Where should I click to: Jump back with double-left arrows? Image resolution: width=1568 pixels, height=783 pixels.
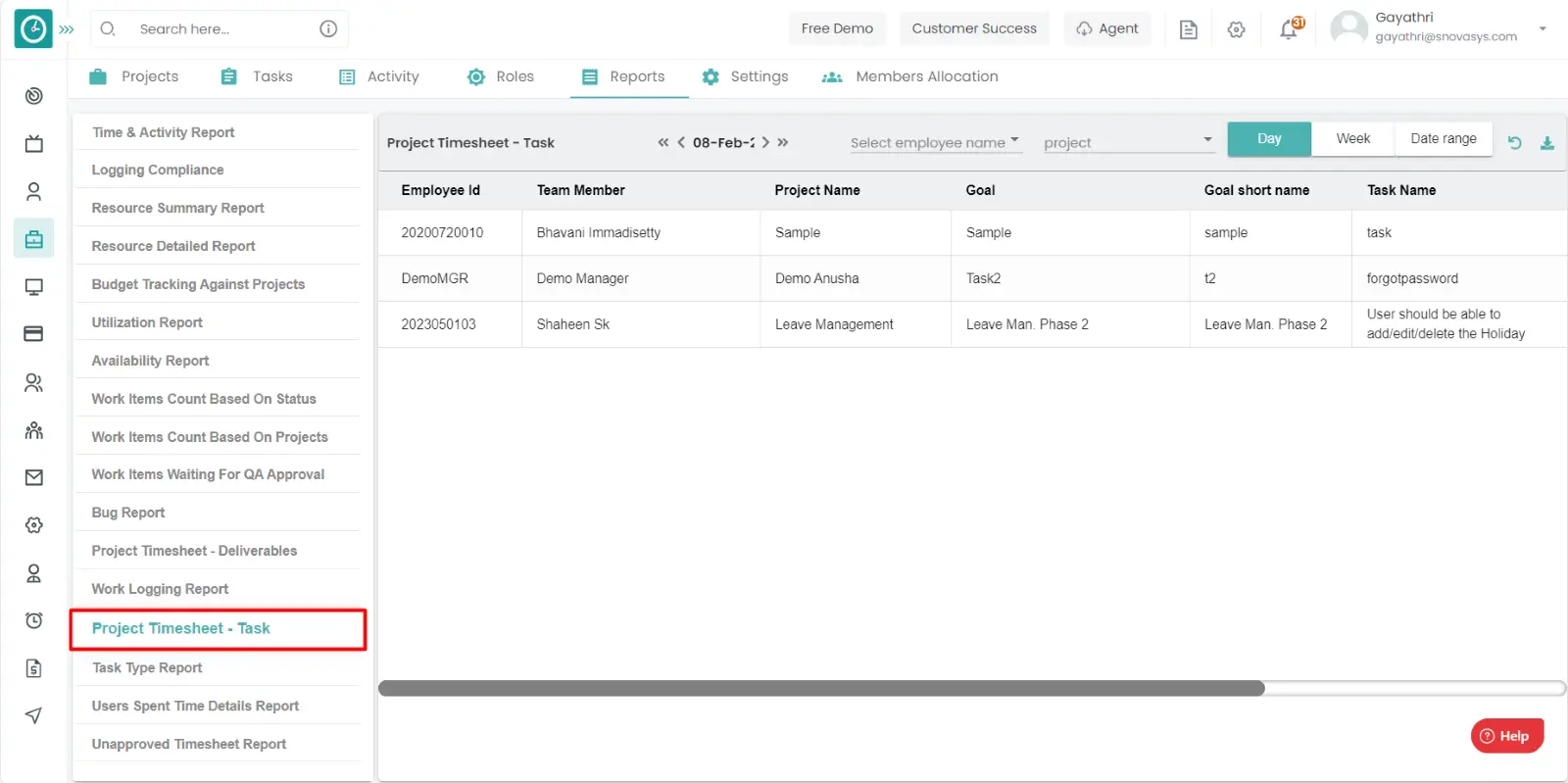coord(663,142)
